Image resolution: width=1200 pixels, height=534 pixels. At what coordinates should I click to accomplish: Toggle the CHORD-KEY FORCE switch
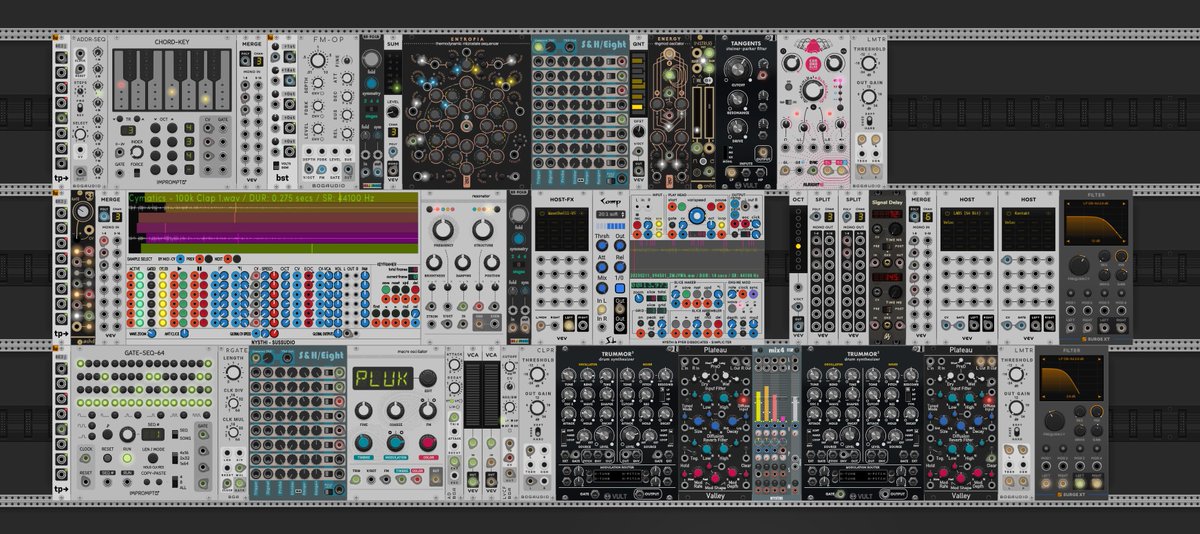pos(137,172)
